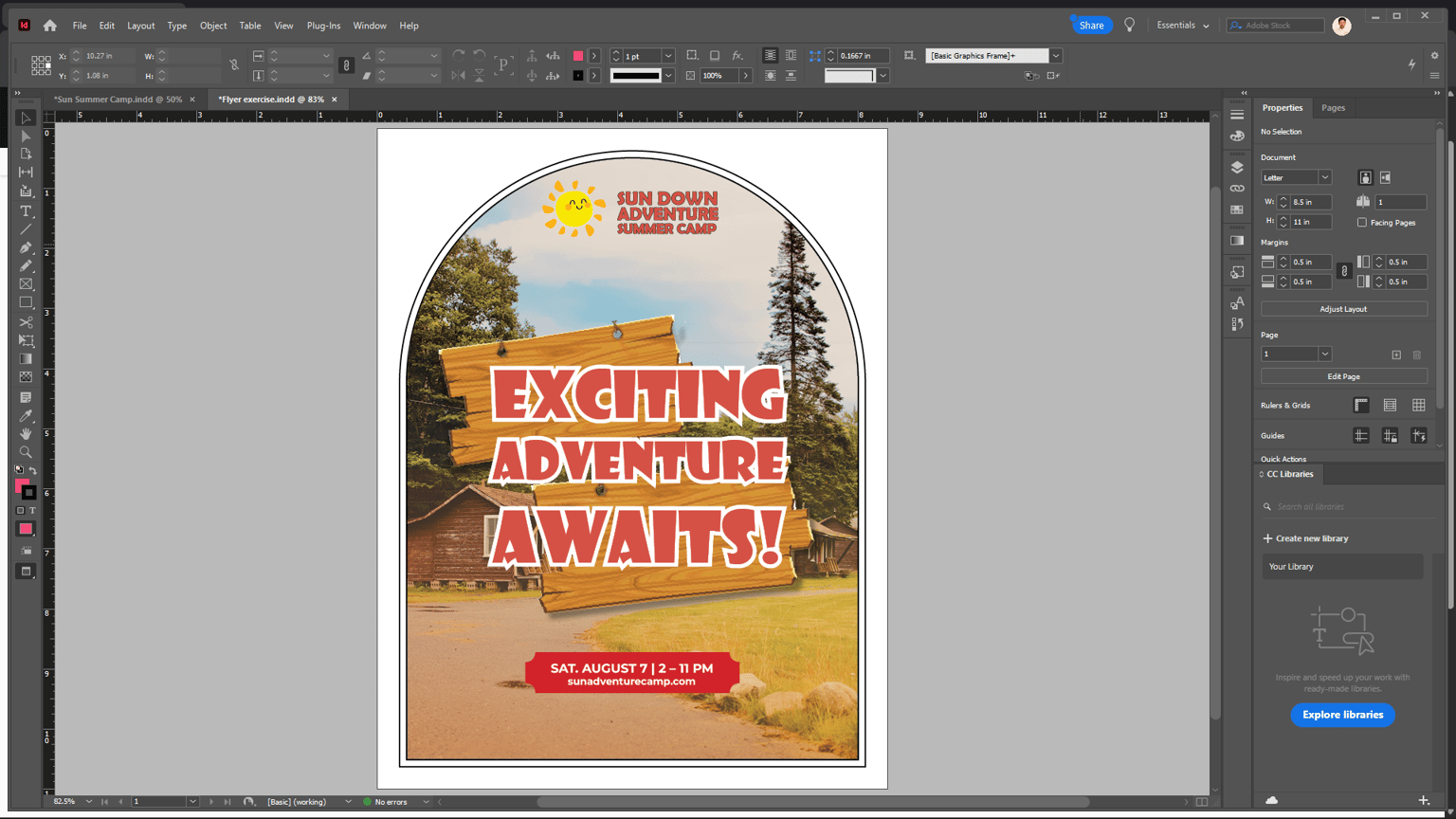Open the fx effects button
The width and height of the screenshot is (1456, 819).
click(x=737, y=56)
